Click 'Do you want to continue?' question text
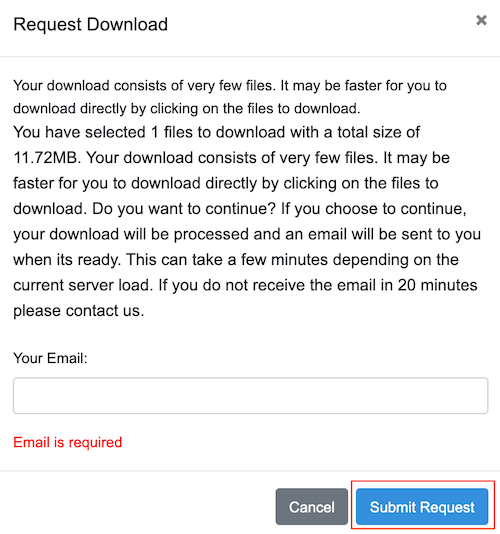The width and height of the screenshot is (500, 534). [x=184, y=209]
